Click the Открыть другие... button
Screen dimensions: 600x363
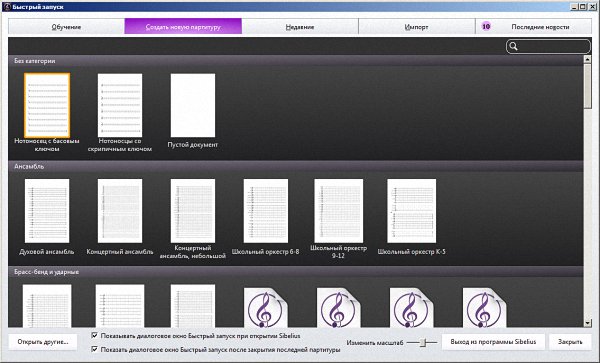pyautogui.click(x=43, y=342)
